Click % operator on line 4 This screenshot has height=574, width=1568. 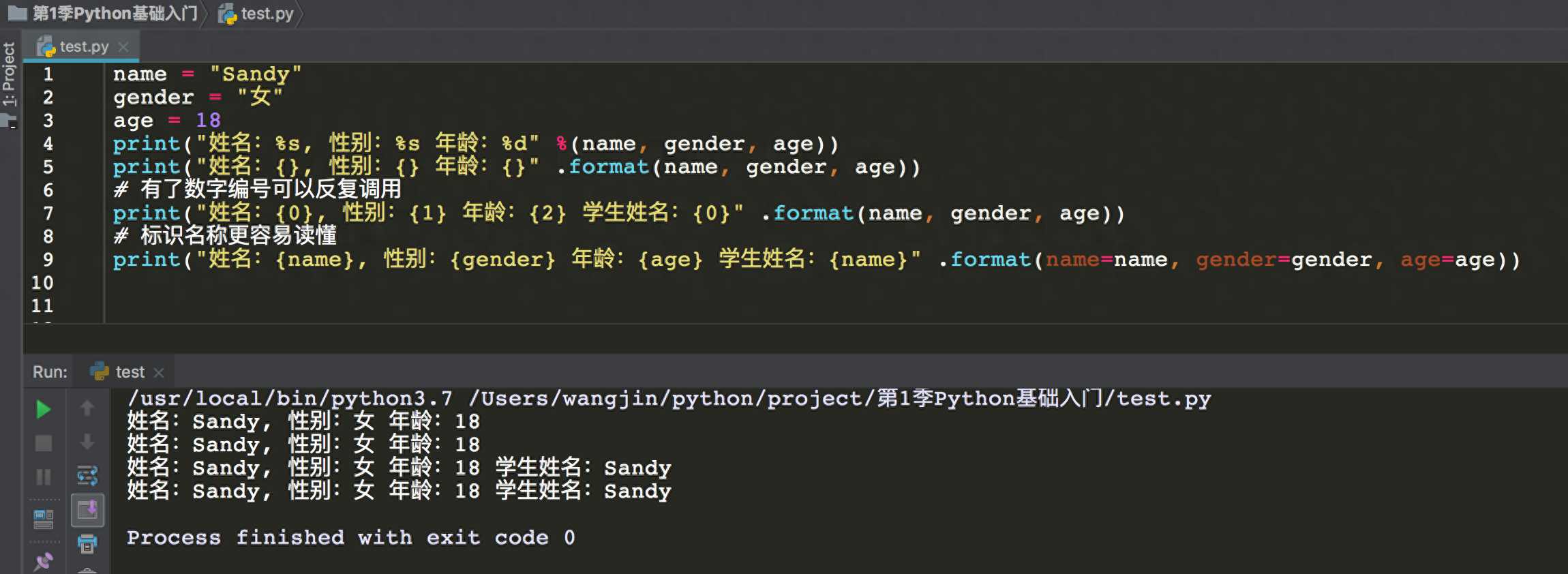pos(561,143)
